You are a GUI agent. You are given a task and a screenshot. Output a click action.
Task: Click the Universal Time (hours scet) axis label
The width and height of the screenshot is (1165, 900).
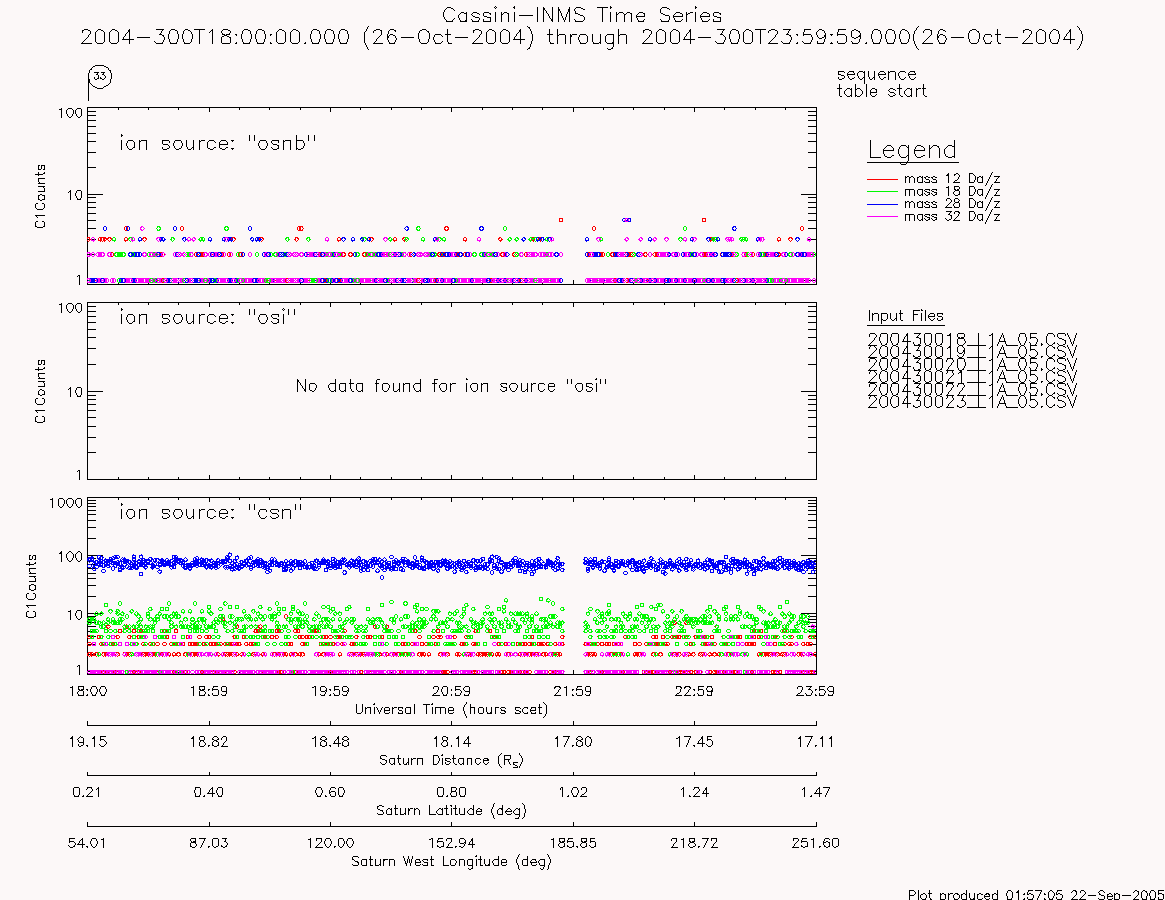452,710
